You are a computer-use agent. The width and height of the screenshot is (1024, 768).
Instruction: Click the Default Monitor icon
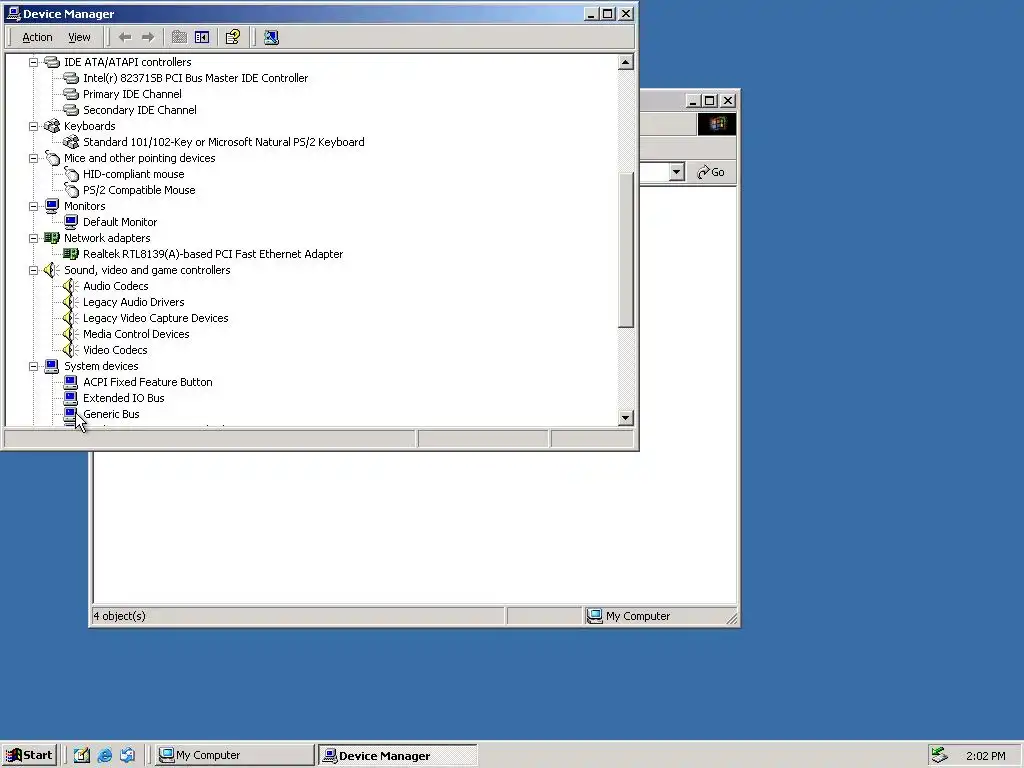71,222
